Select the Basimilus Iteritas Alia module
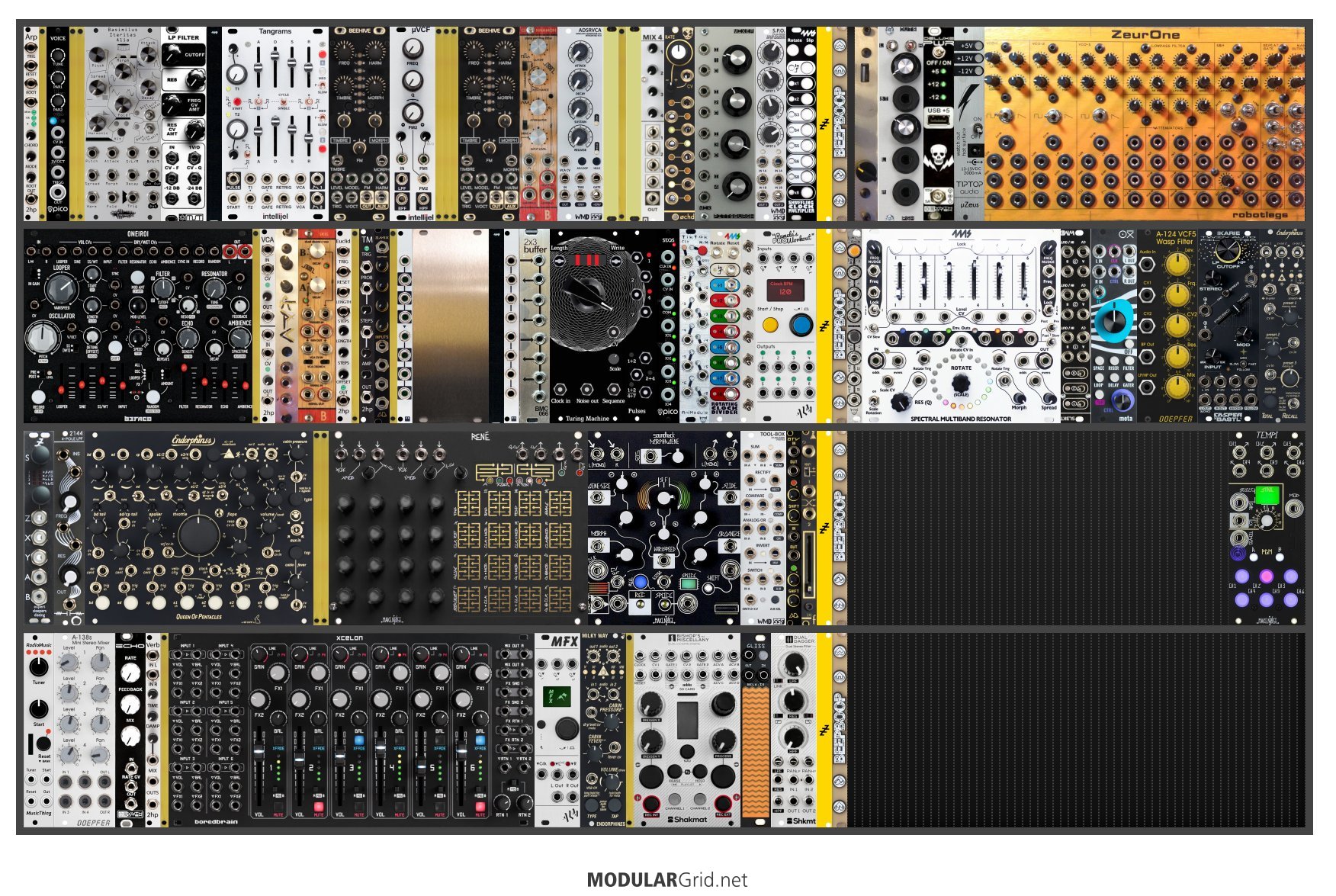Screen dimensions: 1336x896 tap(123, 124)
